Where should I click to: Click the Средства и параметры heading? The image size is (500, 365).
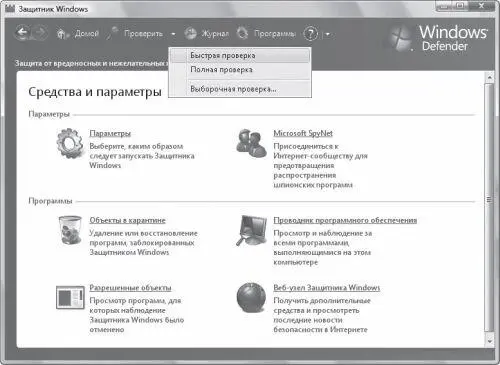click(95, 92)
